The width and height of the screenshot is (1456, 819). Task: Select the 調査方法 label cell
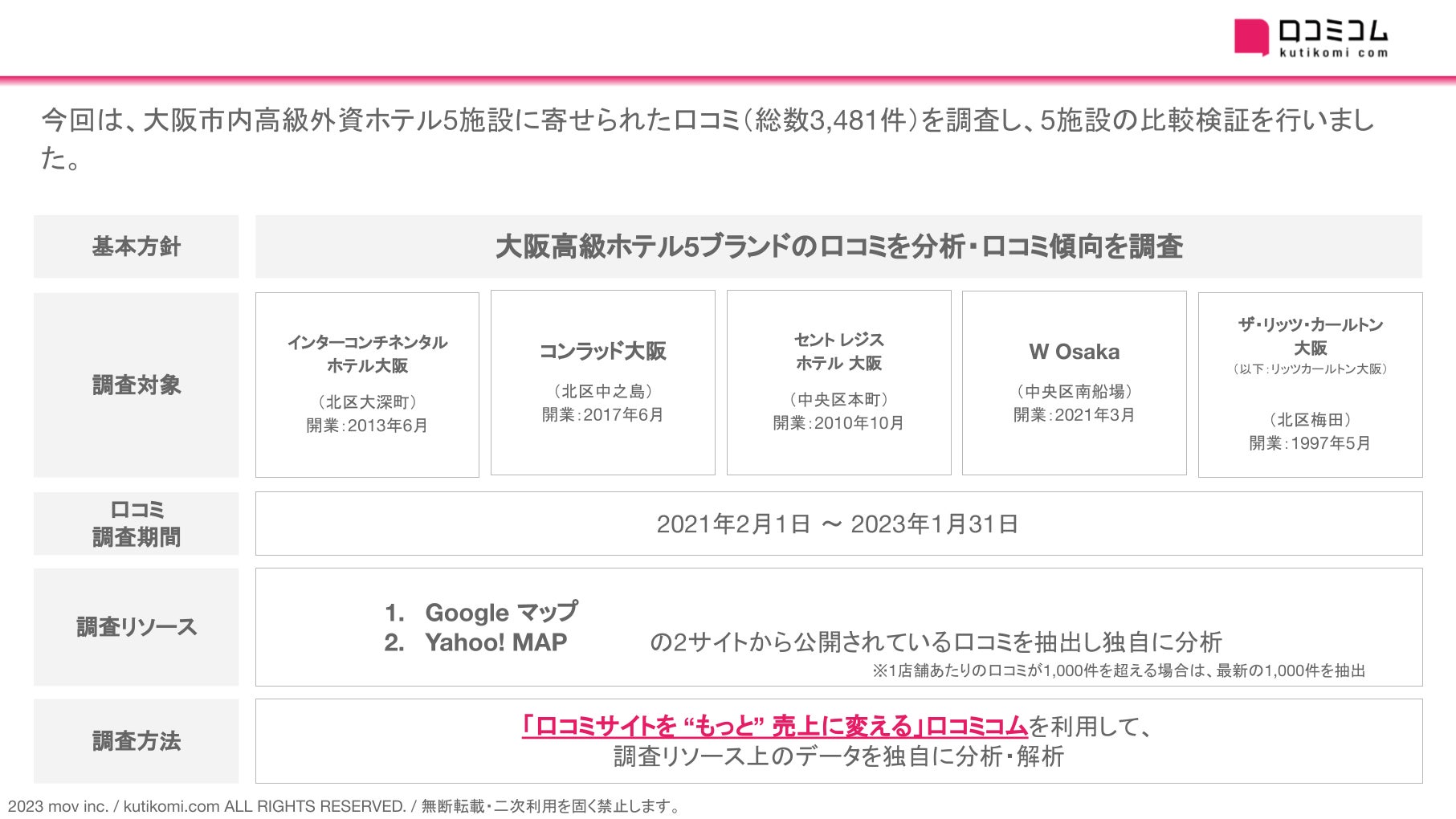click(137, 741)
